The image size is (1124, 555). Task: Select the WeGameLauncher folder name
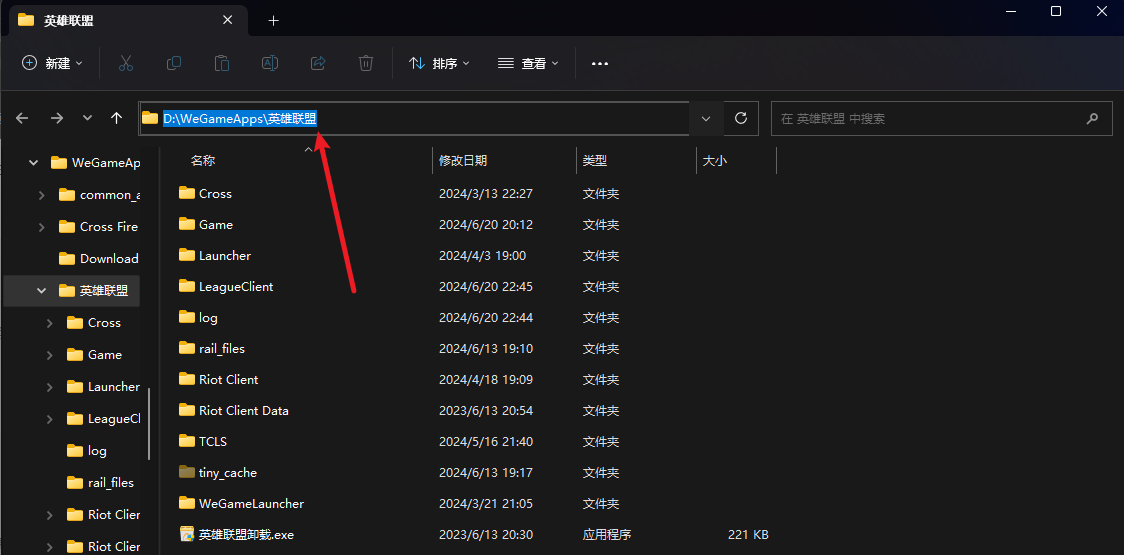tap(252, 503)
